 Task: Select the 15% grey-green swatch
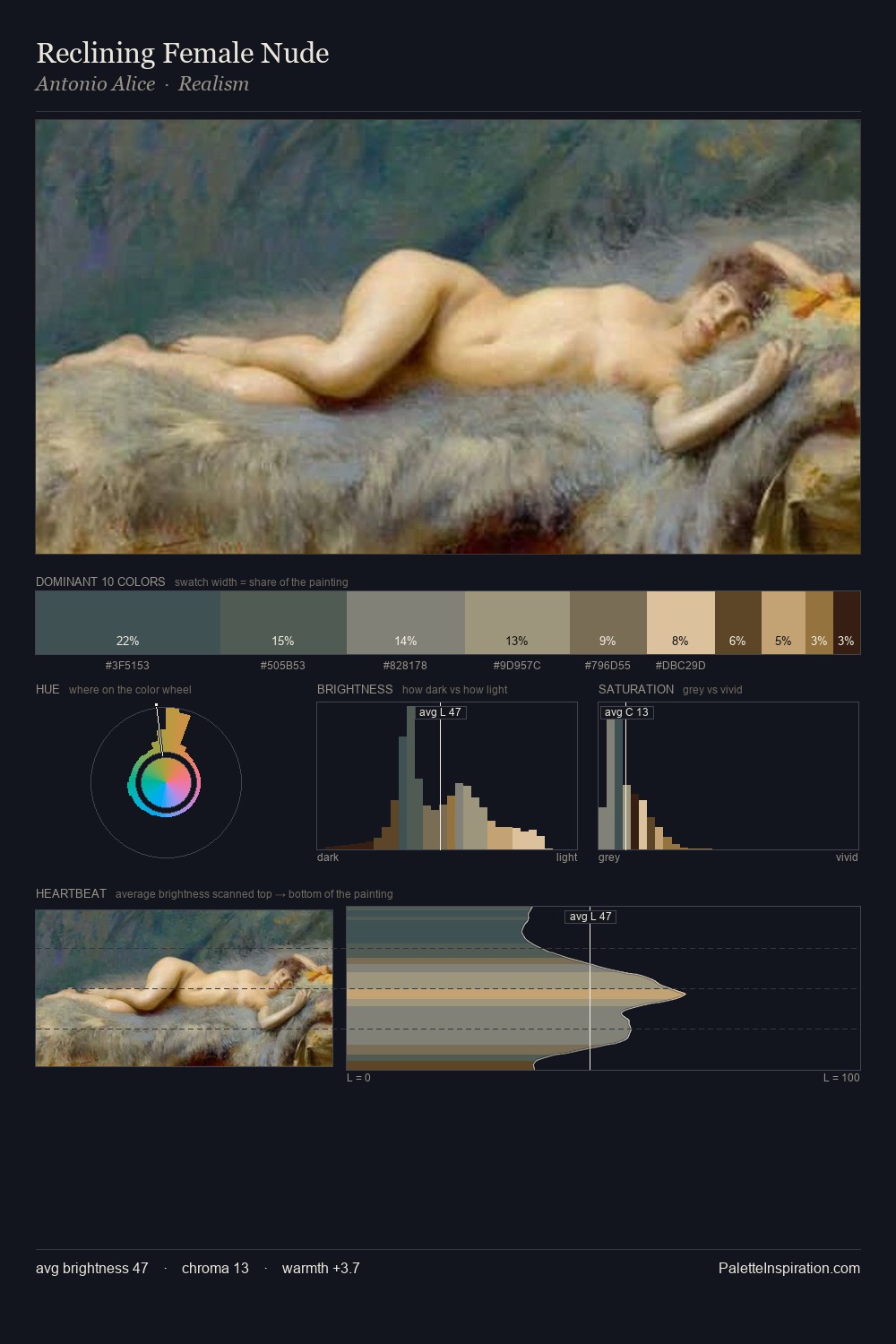coord(283,623)
